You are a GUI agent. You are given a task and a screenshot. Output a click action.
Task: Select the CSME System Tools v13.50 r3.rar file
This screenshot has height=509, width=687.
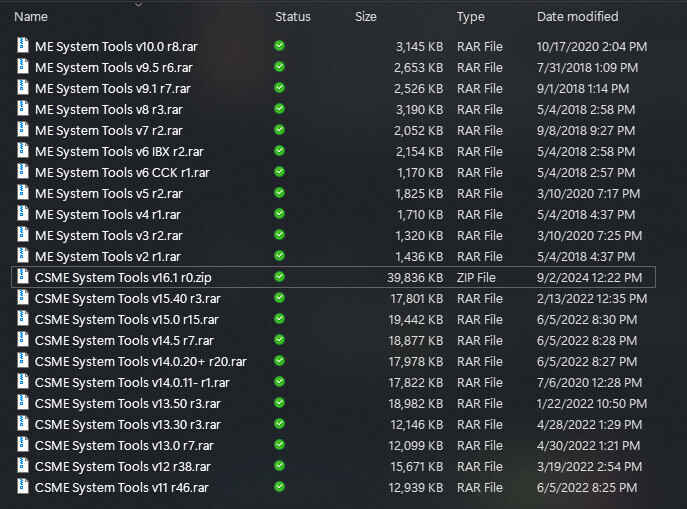pos(127,403)
